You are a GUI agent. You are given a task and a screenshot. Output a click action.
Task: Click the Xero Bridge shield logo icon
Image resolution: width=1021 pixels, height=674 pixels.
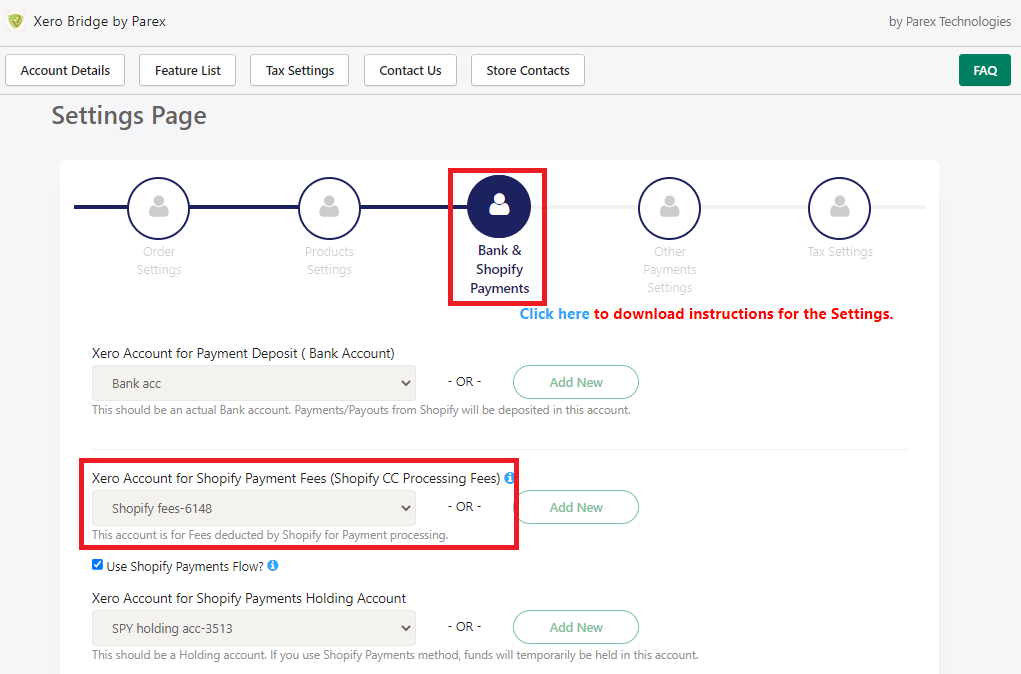(16, 21)
